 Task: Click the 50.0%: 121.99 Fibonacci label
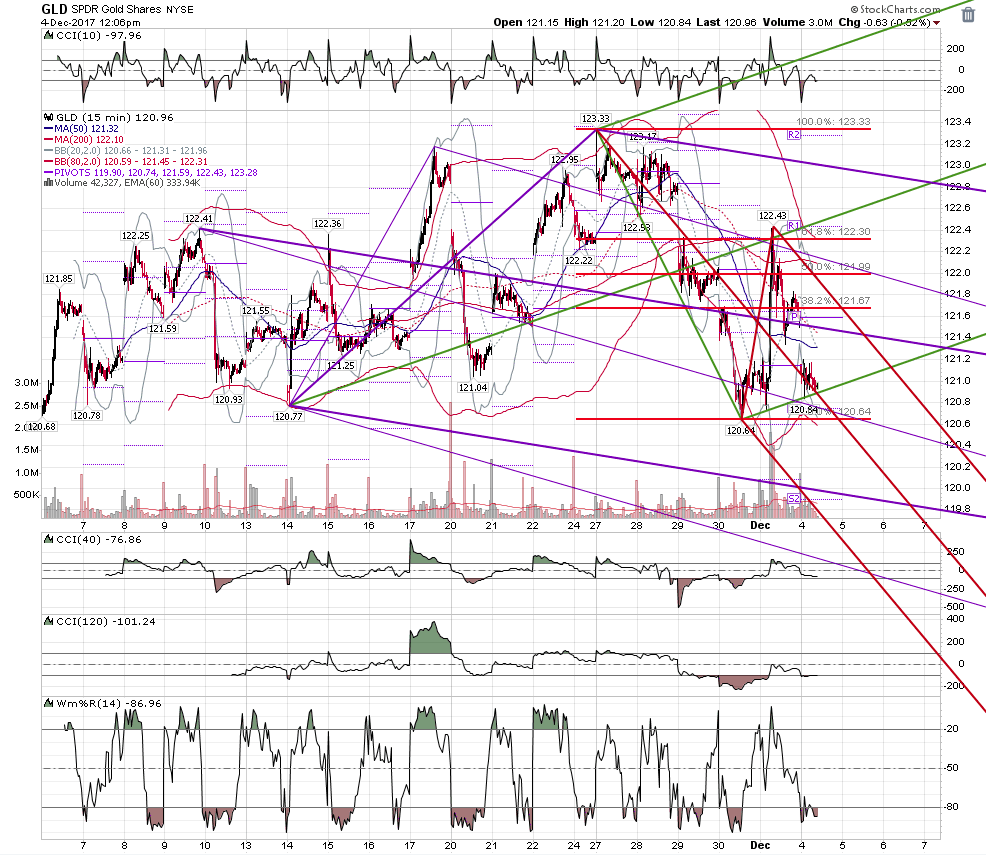pos(836,267)
